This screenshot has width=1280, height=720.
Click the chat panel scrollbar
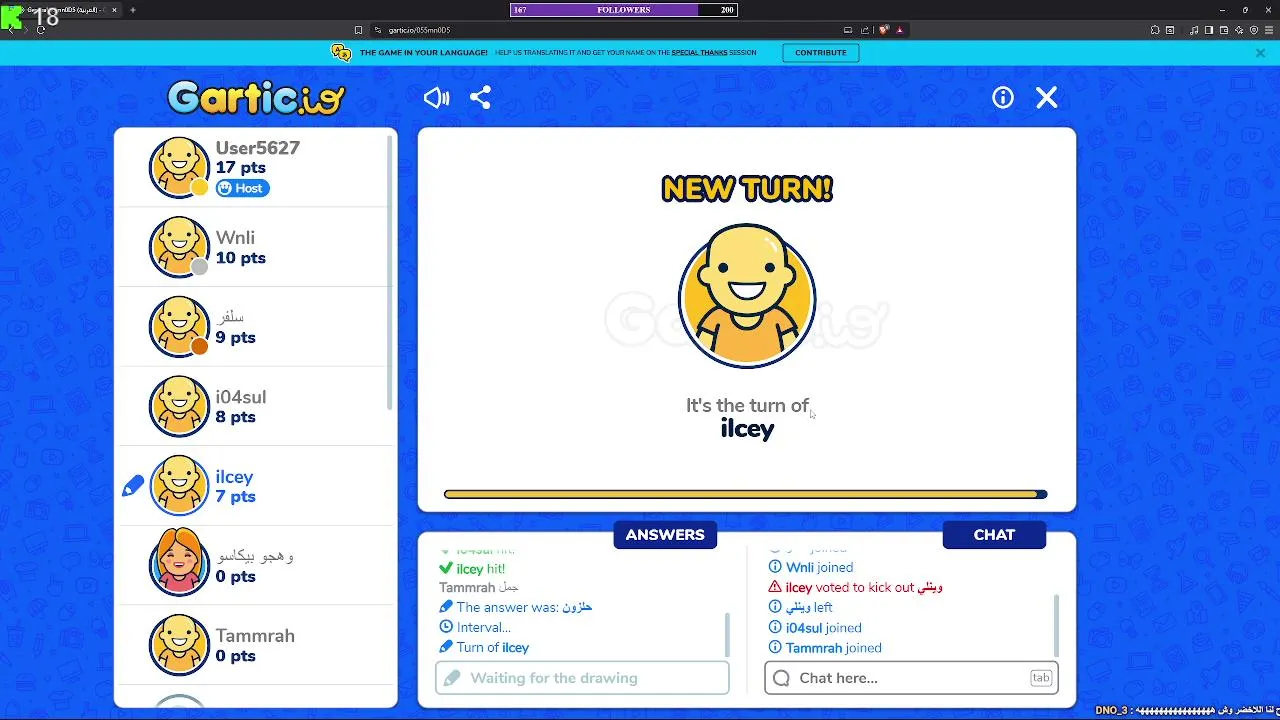coord(1056,625)
